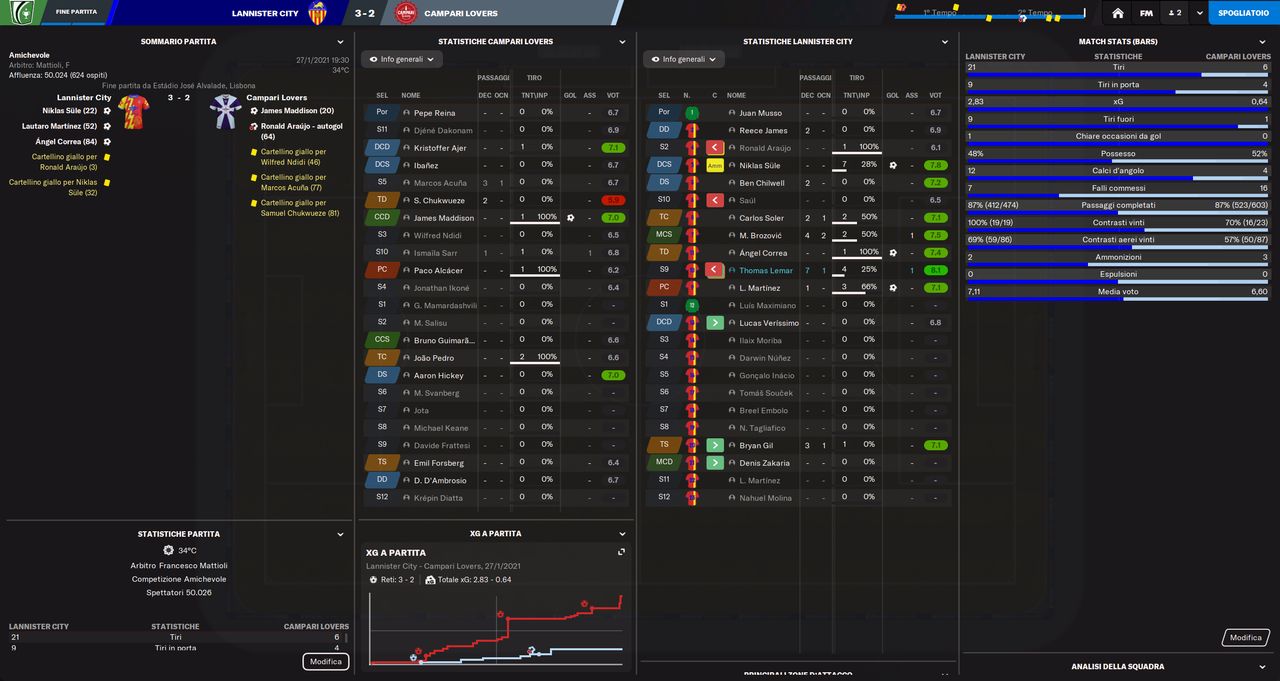Click the goalkeeper shirt icon for Juan Musso

pyautogui.click(x=690, y=113)
